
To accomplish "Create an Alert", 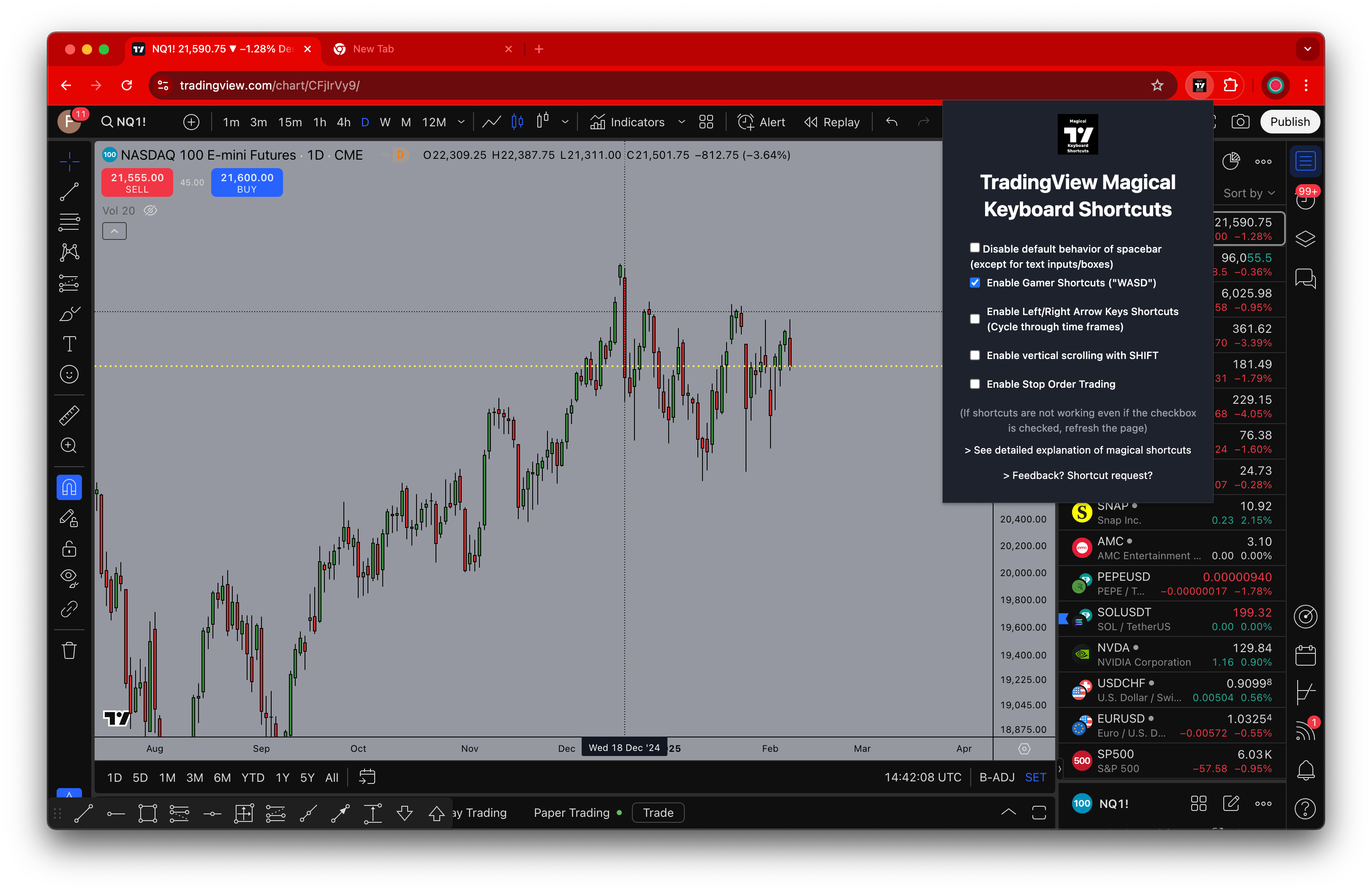I will pyautogui.click(x=762, y=122).
